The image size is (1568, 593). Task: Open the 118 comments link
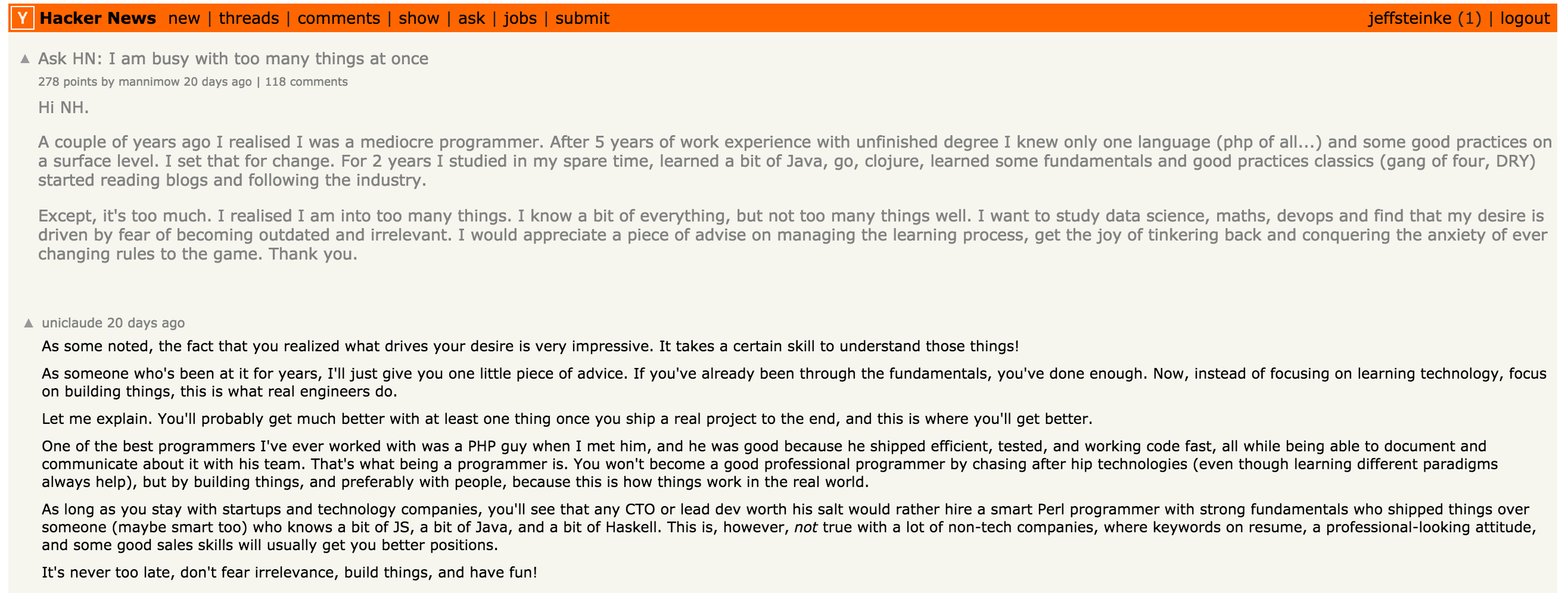pos(306,82)
